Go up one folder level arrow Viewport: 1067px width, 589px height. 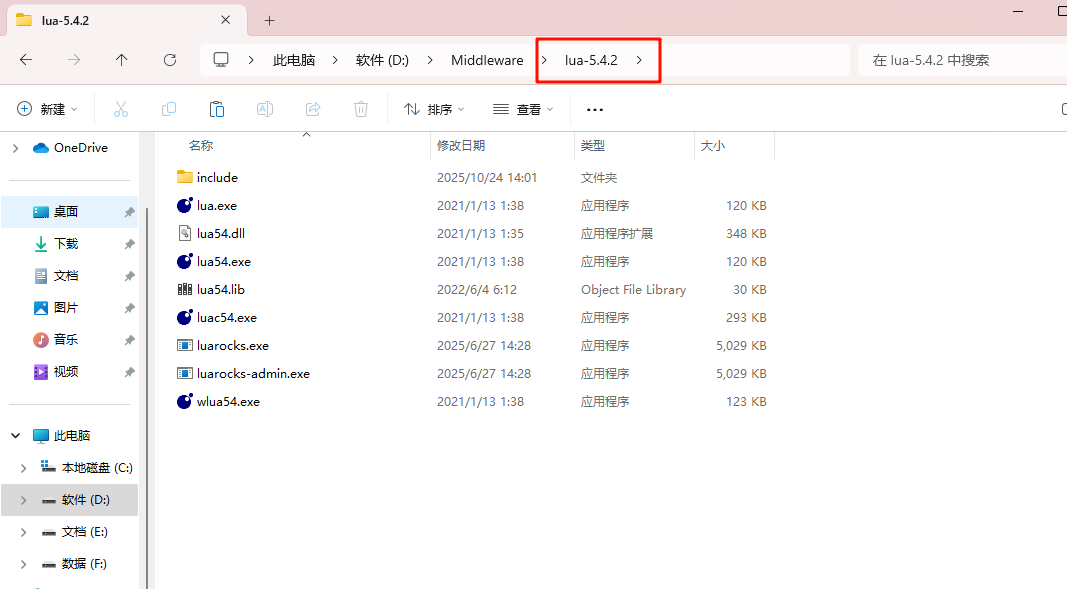(x=122, y=60)
